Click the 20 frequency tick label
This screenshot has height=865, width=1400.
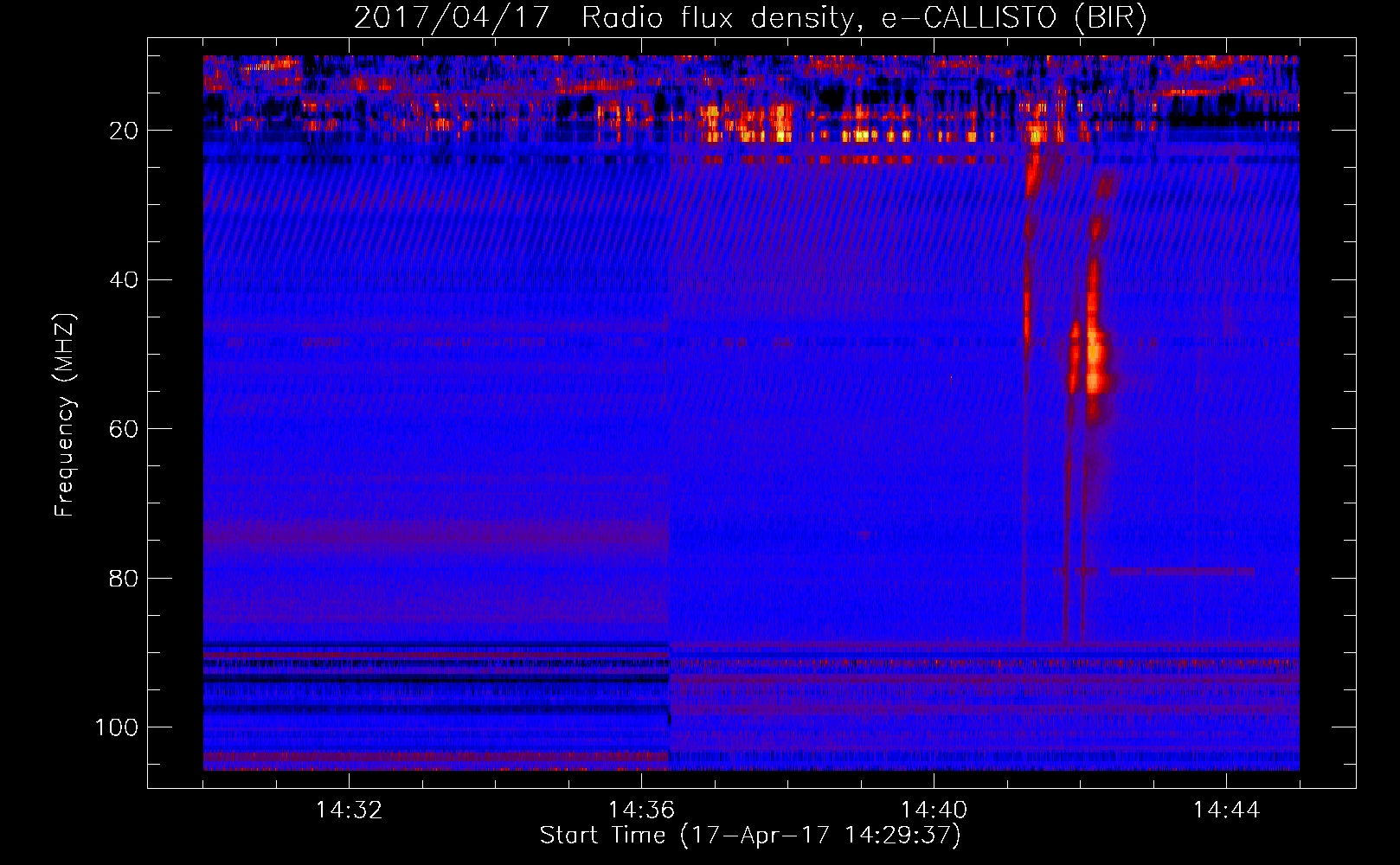coord(124,131)
